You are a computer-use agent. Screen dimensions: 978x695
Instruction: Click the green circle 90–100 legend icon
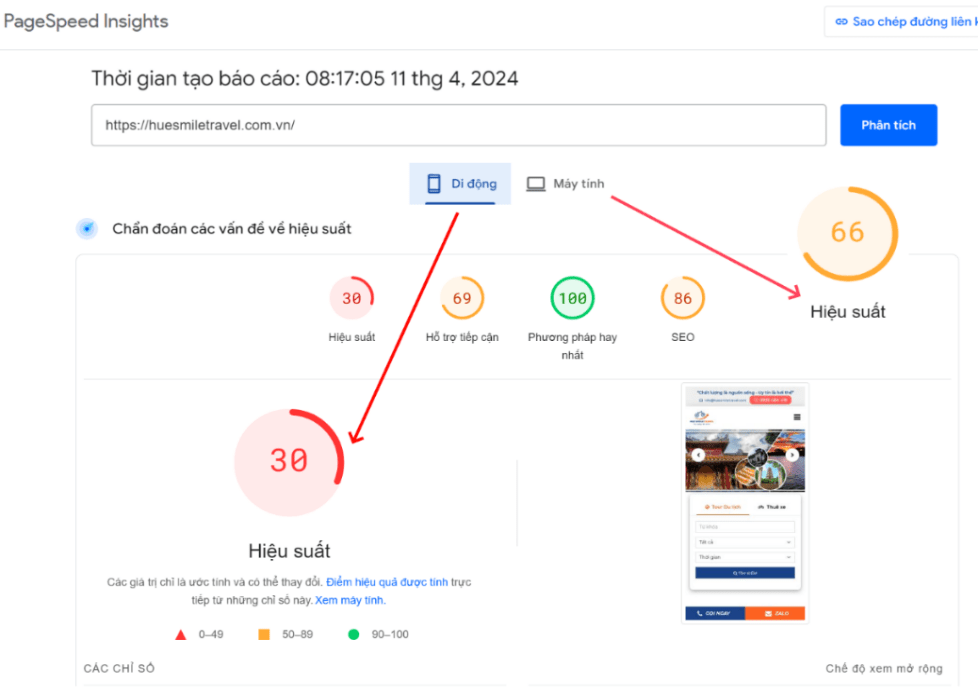[x=354, y=634]
